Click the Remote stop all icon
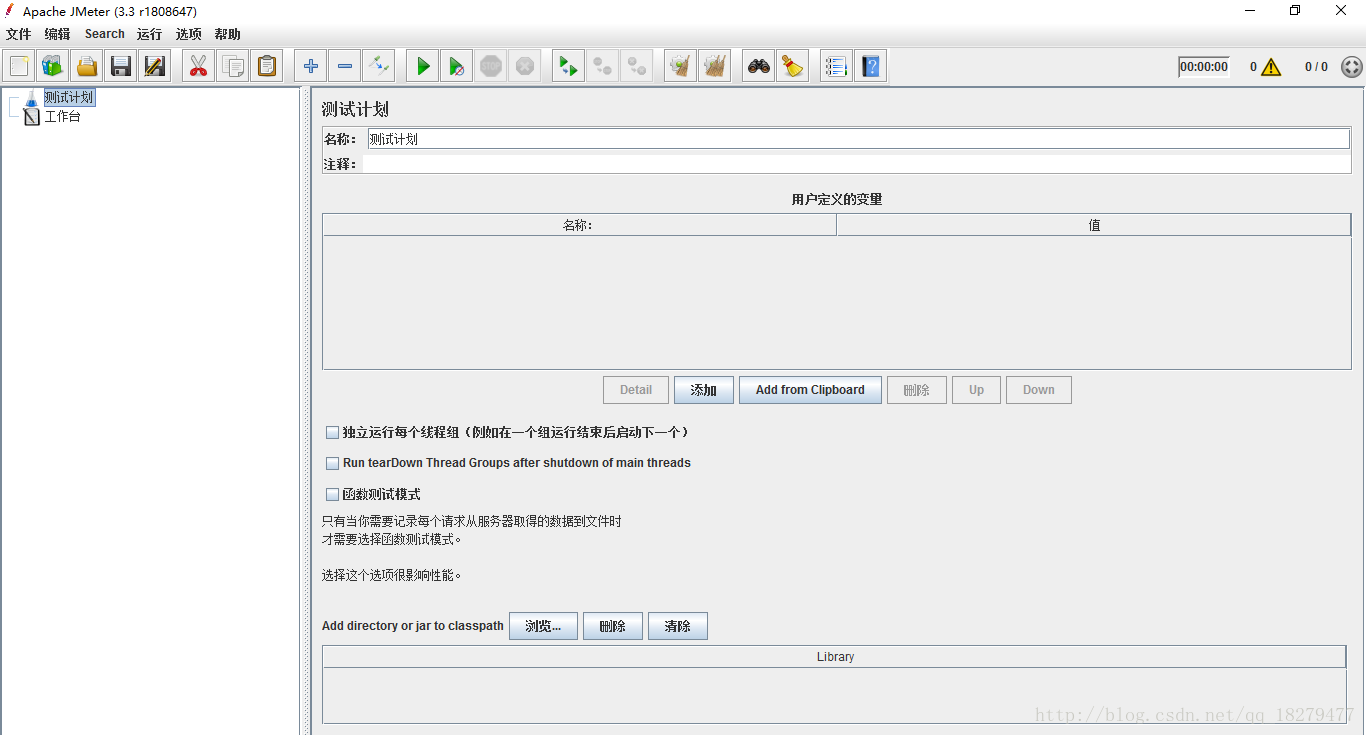Image resolution: width=1366 pixels, height=735 pixels. click(x=603, y=66)
